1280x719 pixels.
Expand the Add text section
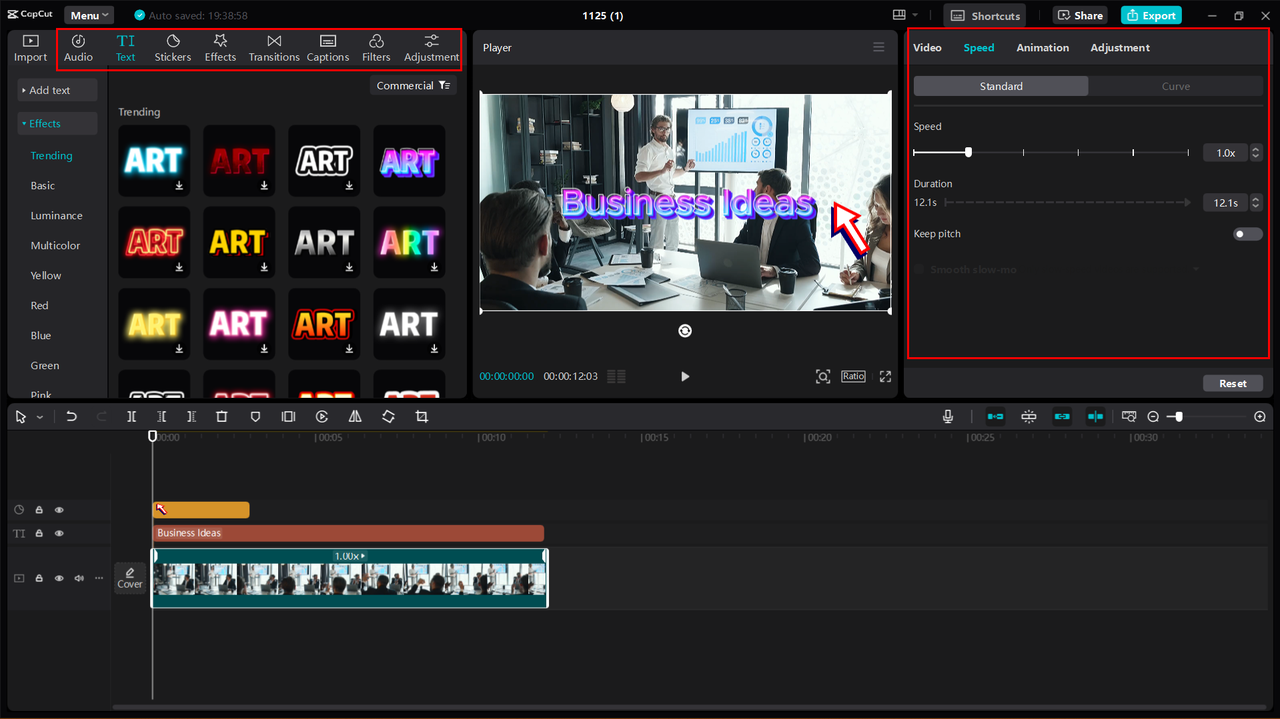click(58, 90)
